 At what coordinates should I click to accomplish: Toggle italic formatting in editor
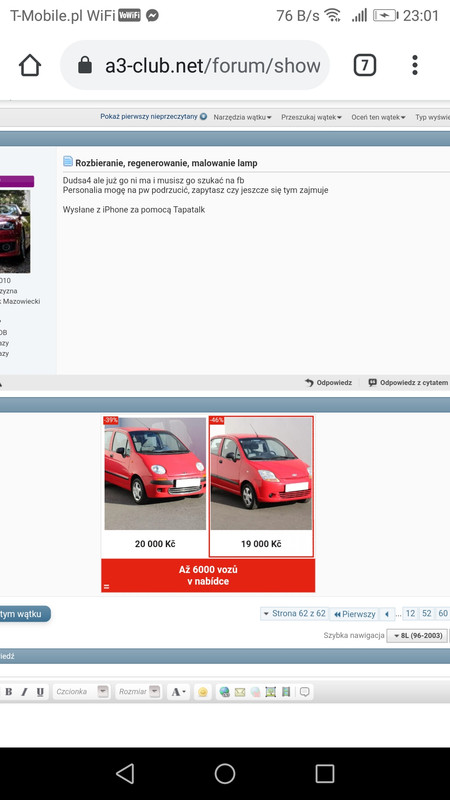pyautogui.click(x=24, y=692)
